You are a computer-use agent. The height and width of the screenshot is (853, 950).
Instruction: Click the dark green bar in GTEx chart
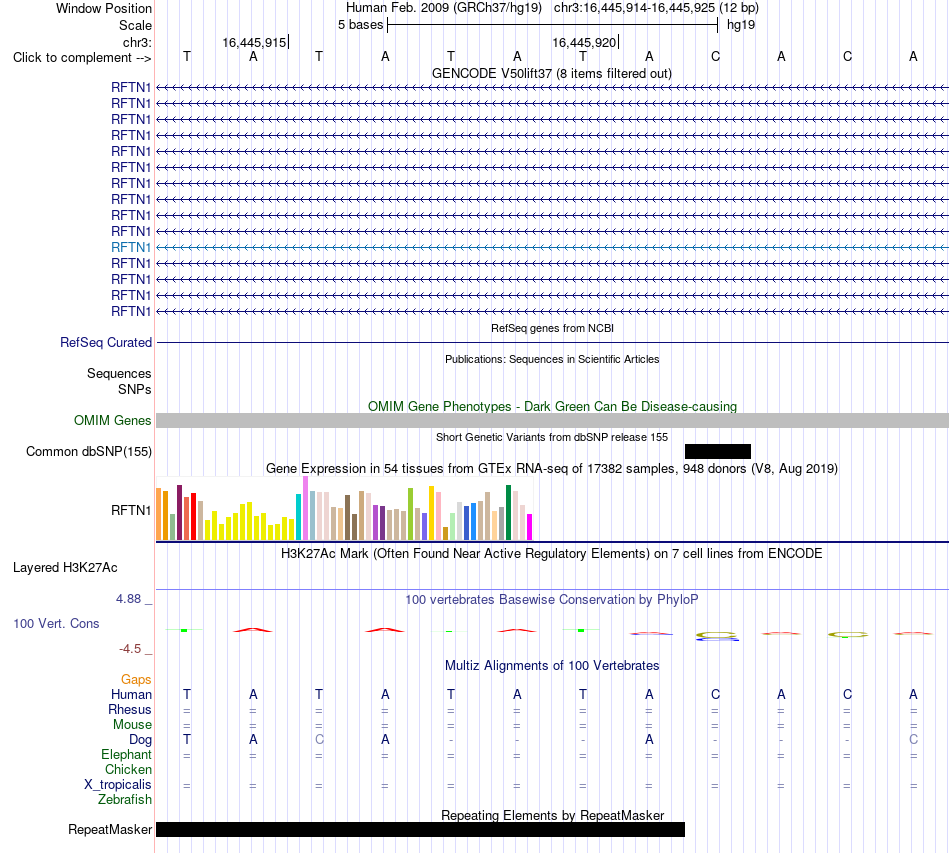(x=508, y=513)
